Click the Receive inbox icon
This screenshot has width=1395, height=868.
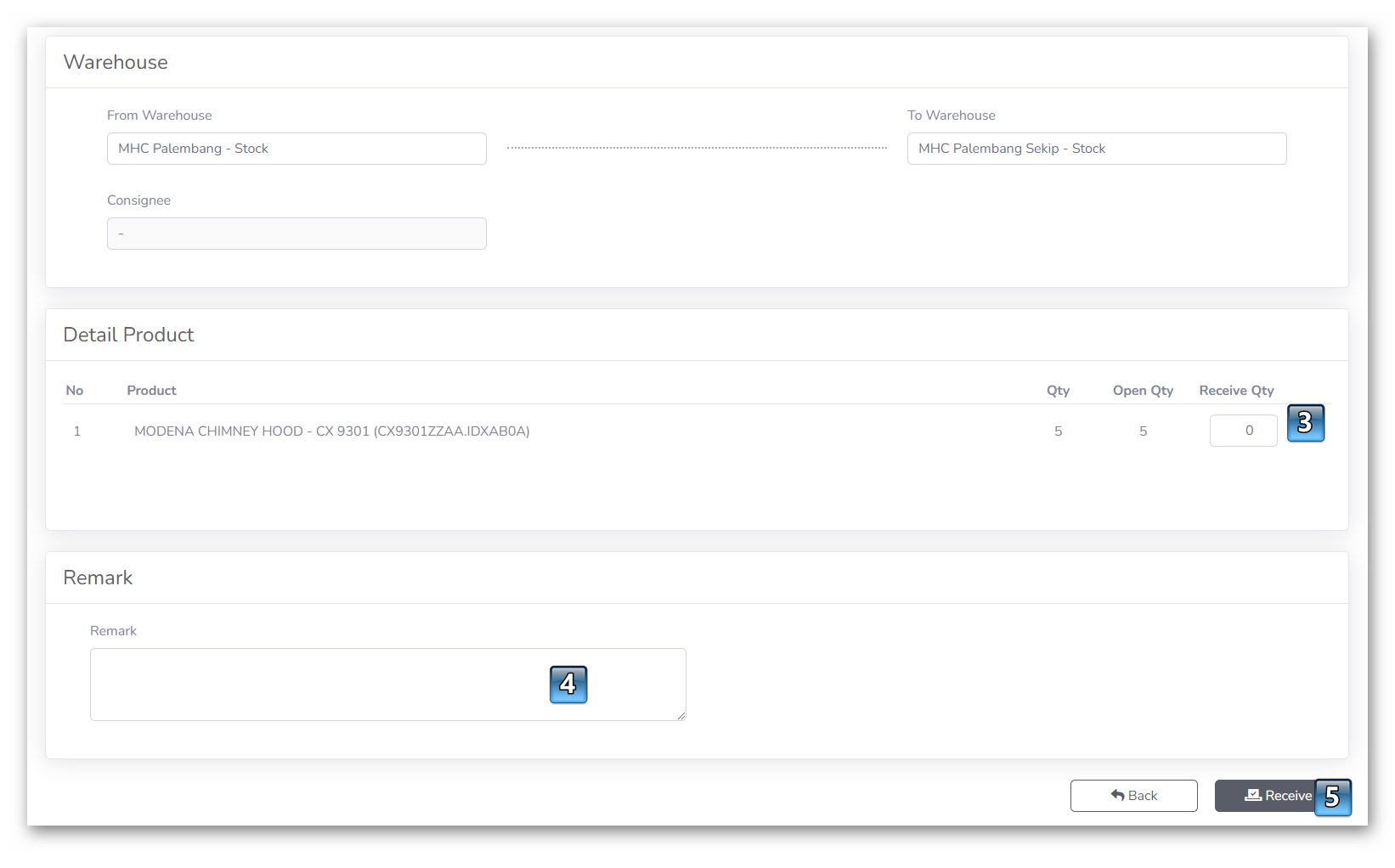(x=1253, y=795)
